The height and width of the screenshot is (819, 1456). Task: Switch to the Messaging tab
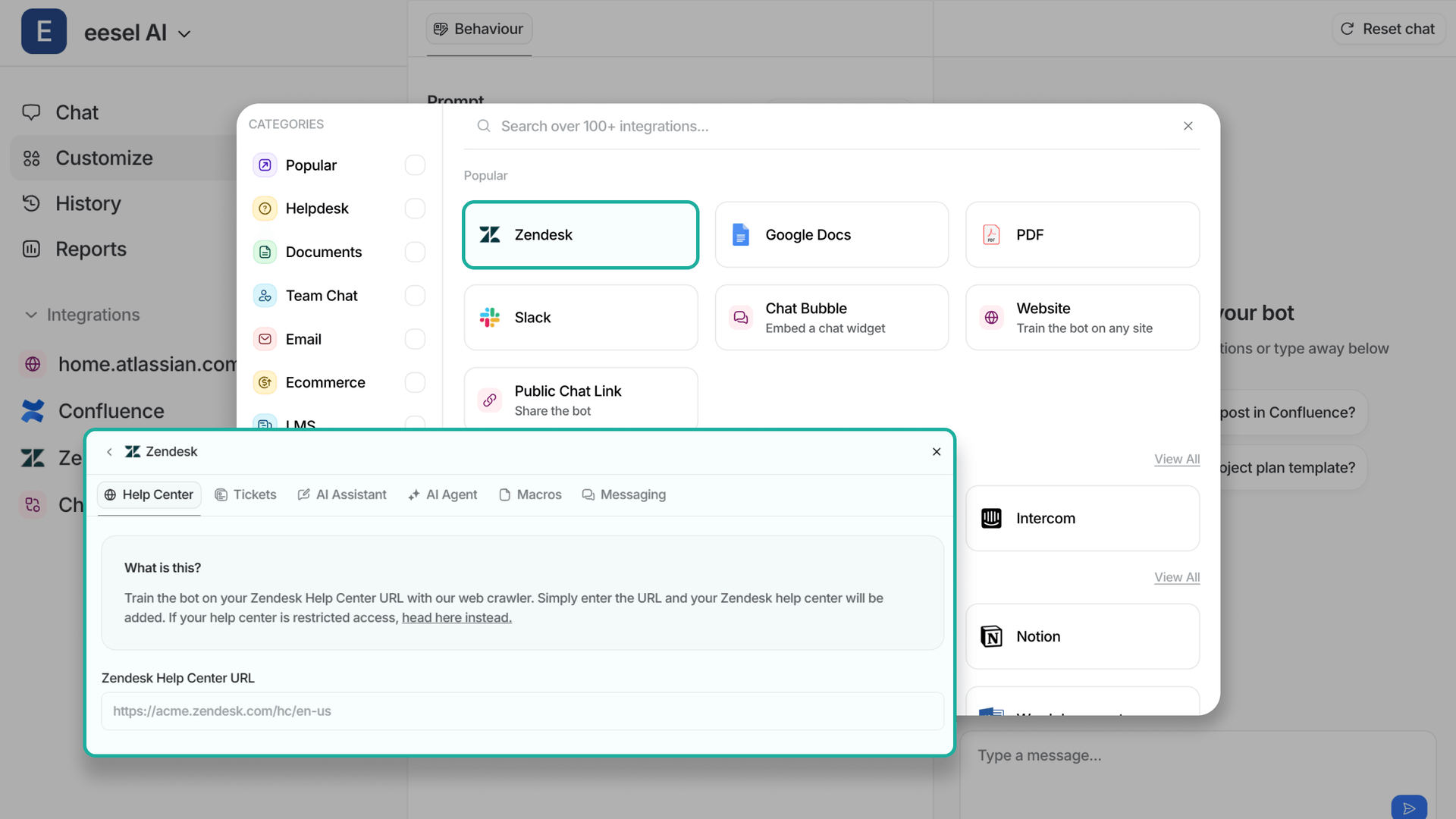point(624,495)
